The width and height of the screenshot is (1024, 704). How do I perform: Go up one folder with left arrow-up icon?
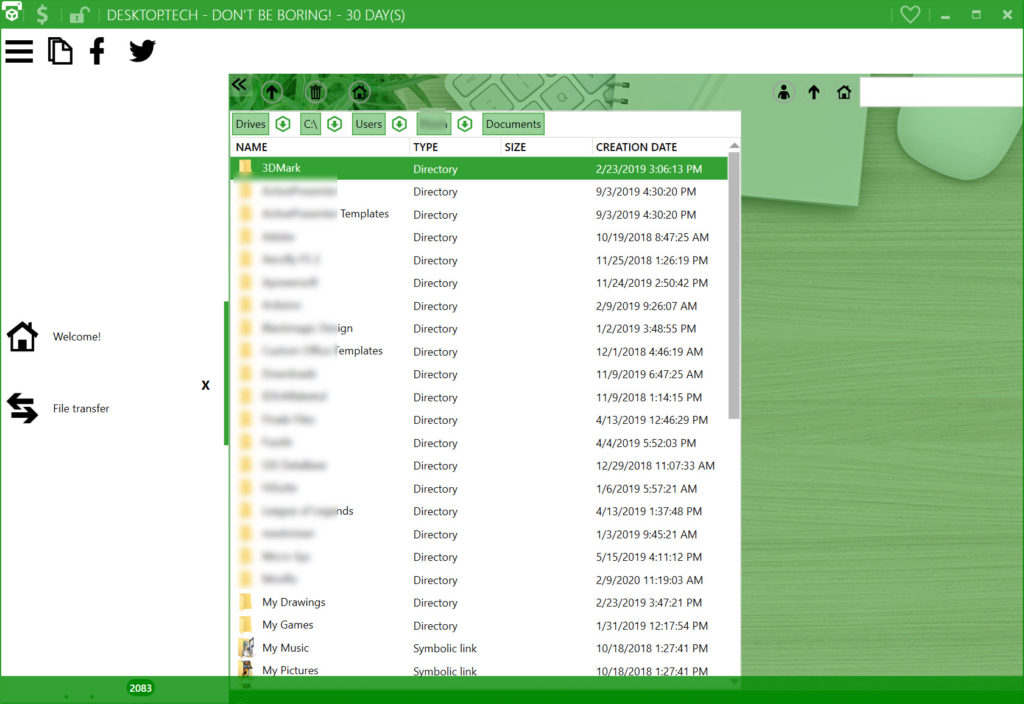[271, 92]
